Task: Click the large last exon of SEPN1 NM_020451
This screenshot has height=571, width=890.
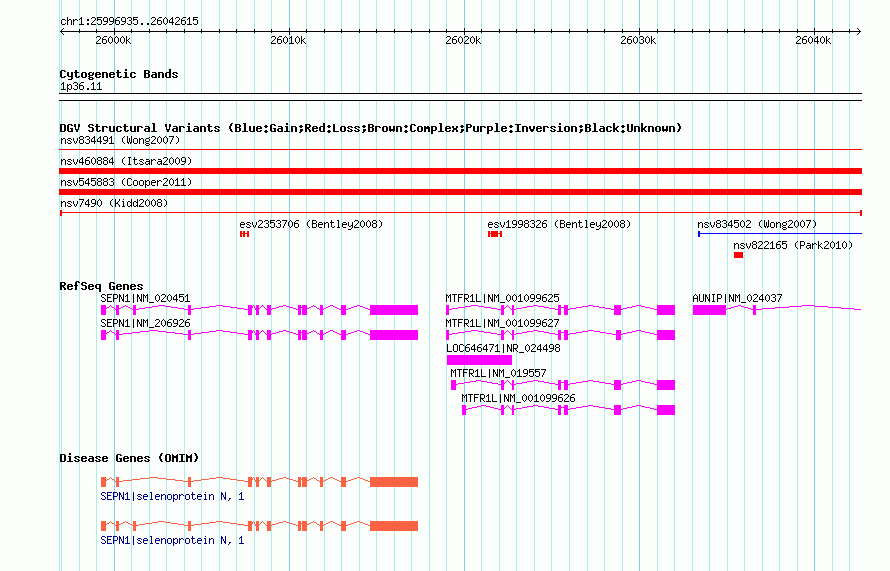Action: tap(394, 310)
